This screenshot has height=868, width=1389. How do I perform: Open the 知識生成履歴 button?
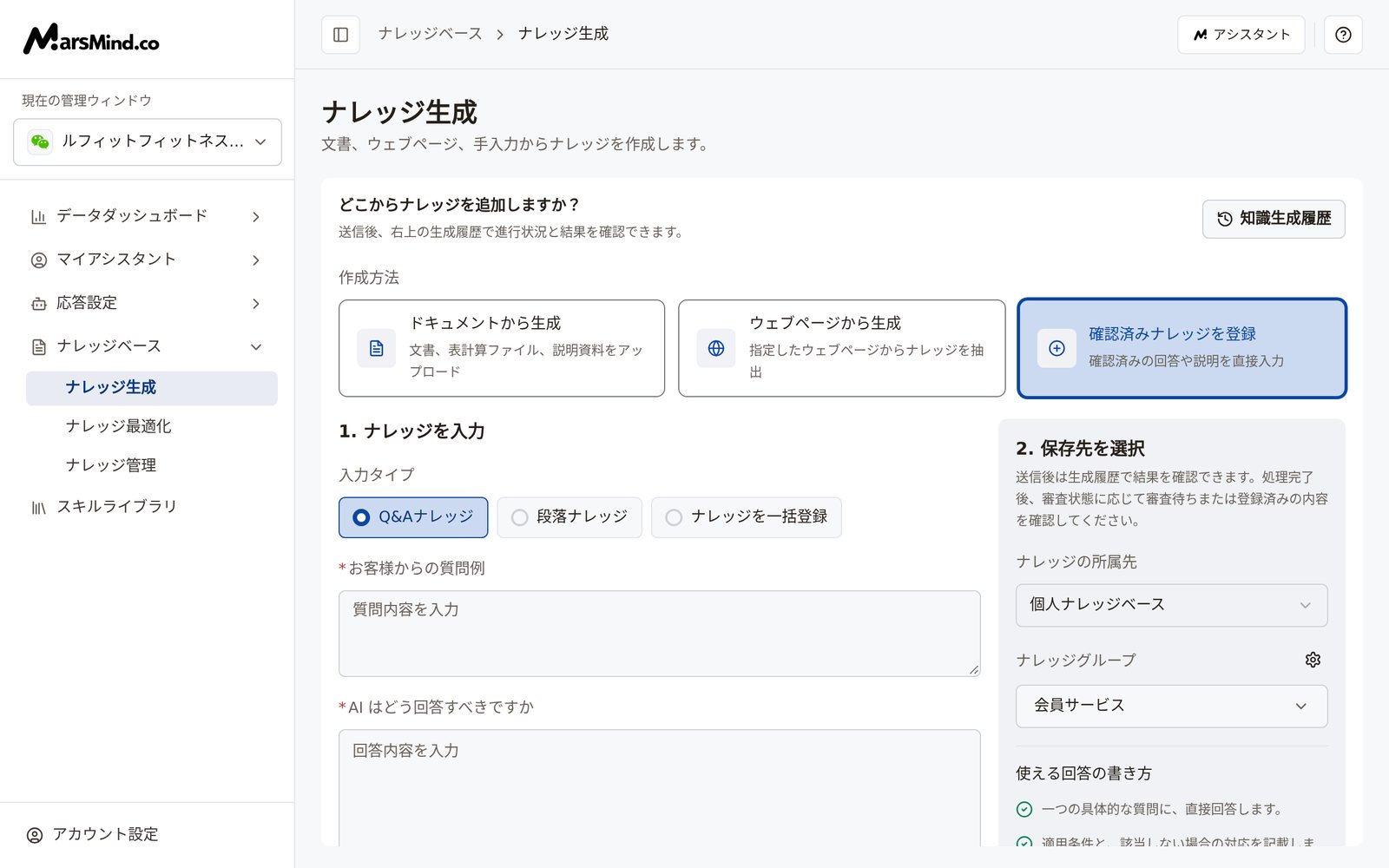[1274, 219]
